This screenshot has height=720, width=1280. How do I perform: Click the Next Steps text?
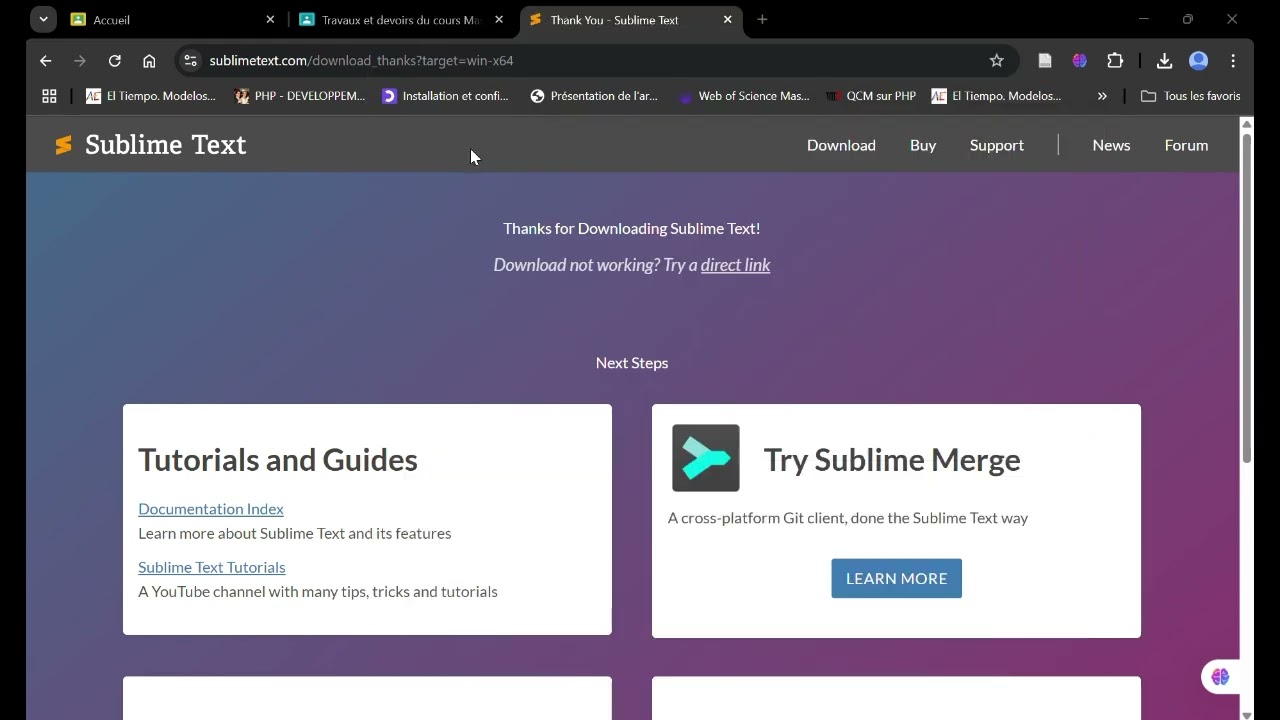(x=632, y=363)
